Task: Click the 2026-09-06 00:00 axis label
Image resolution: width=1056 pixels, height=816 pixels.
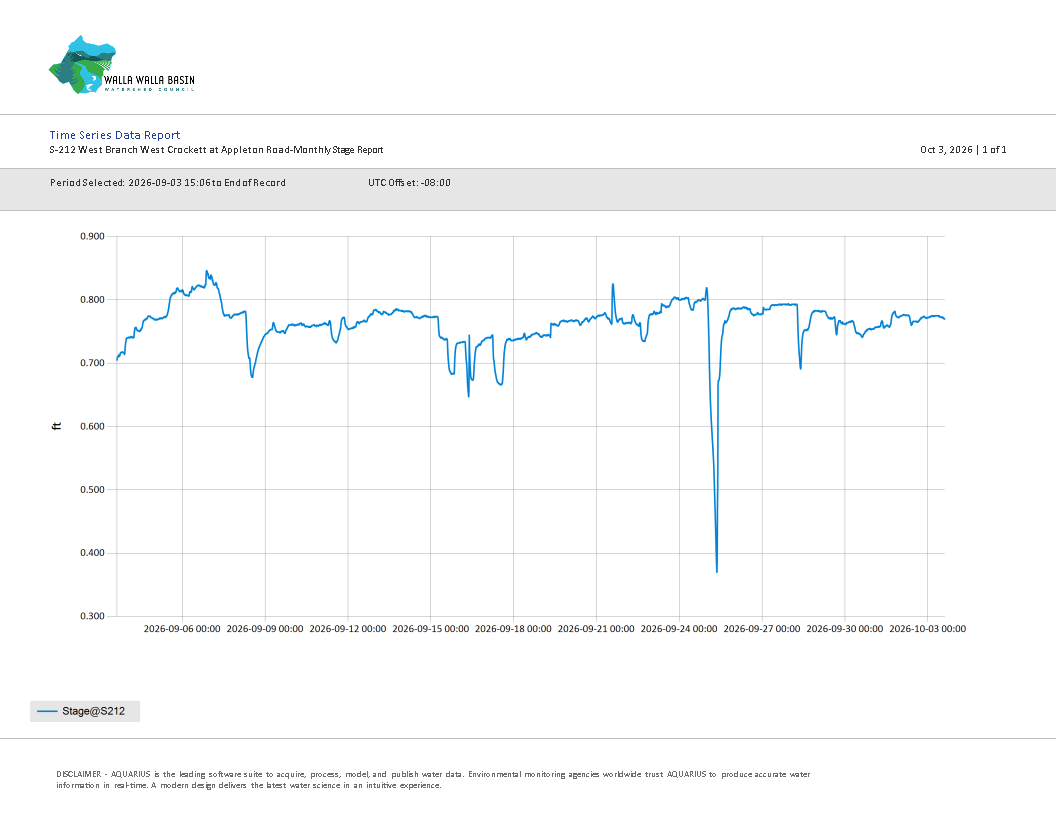Action: coord(182,629)
